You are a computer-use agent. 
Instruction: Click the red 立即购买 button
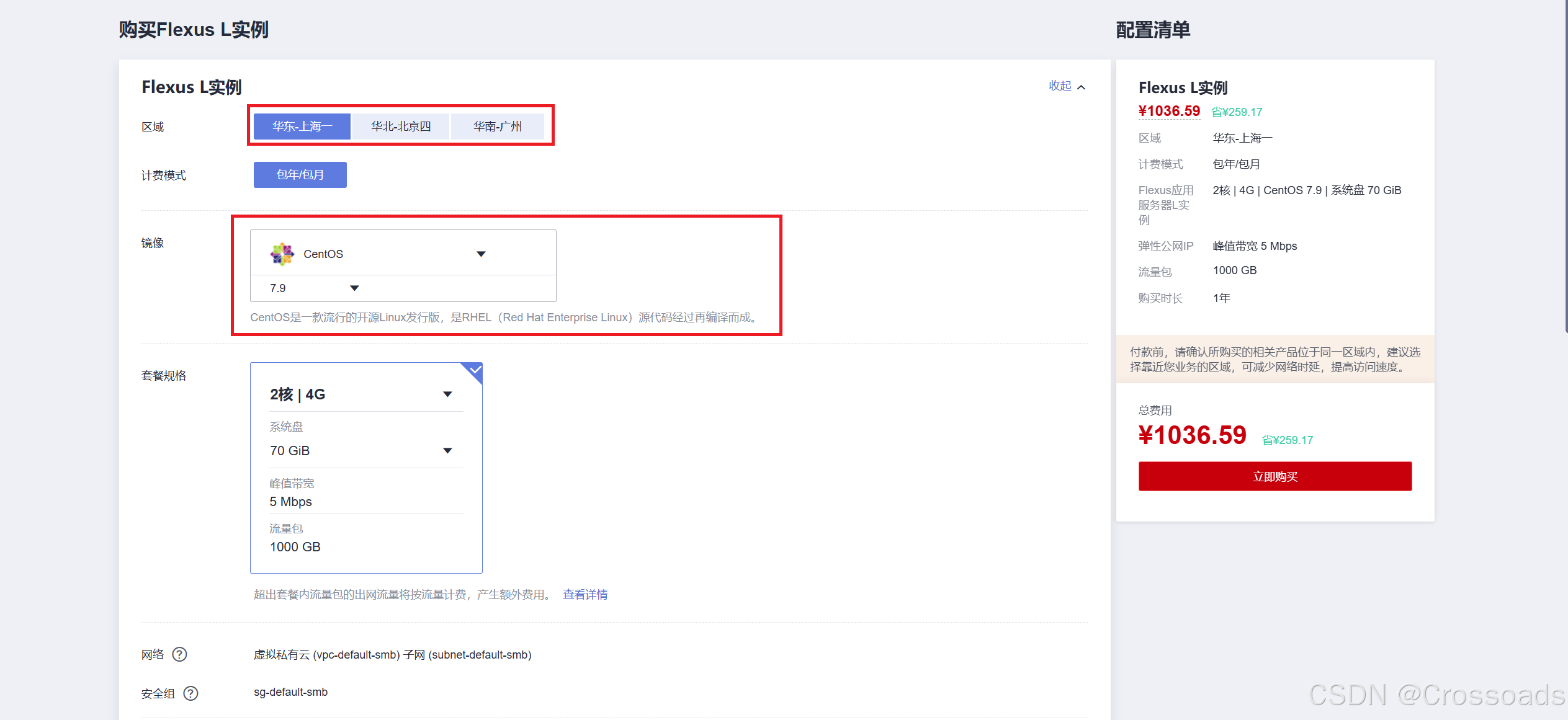point(1275,476)
